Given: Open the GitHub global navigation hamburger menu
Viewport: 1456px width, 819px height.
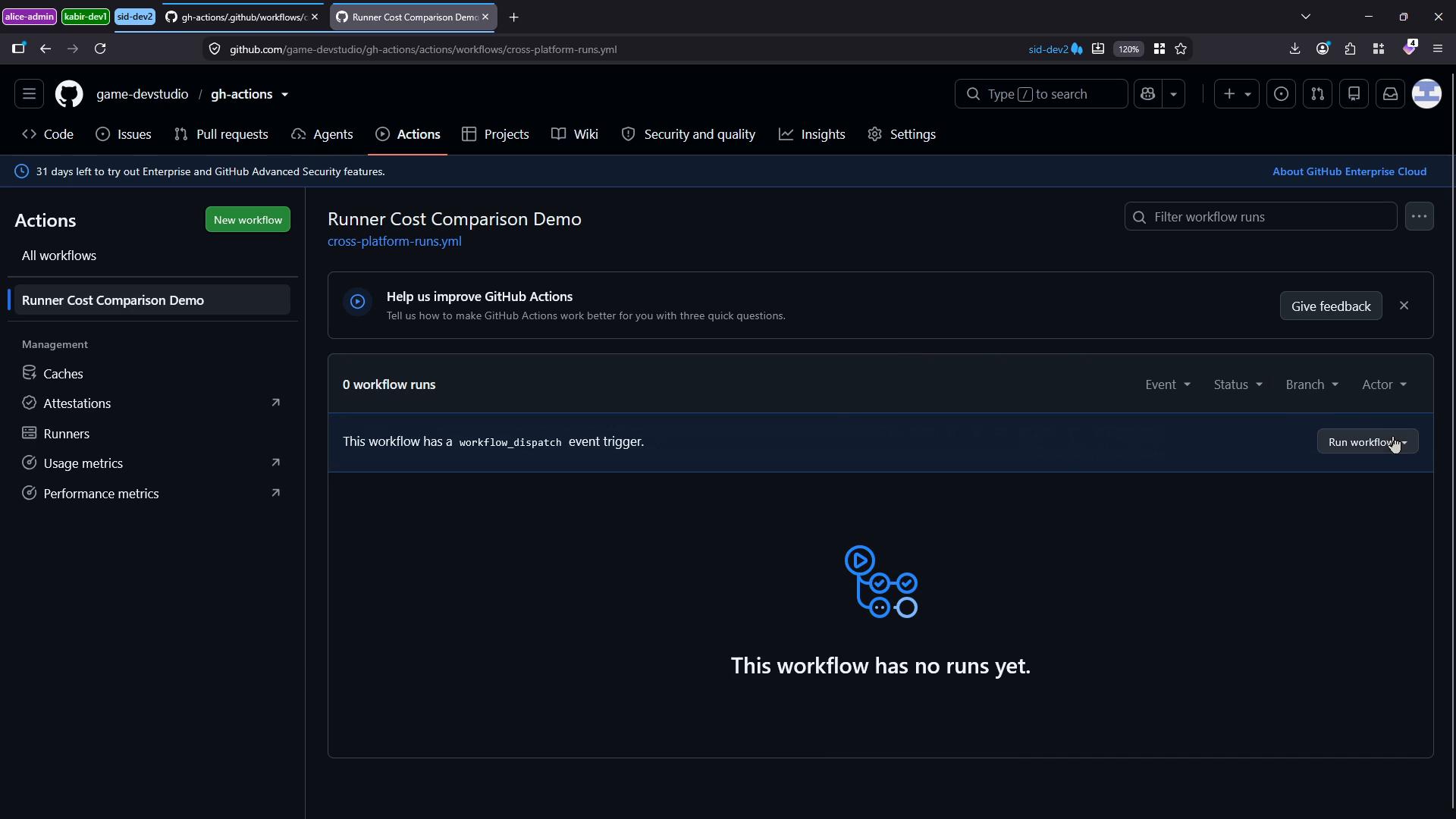Looking at the screenshot, I should [29, 94].
